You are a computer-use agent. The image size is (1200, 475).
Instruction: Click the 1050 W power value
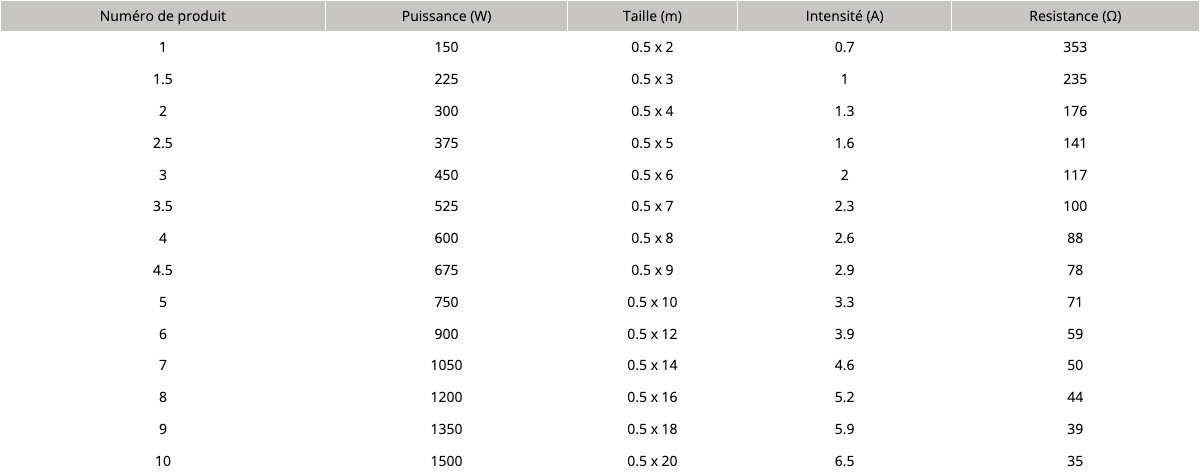446,365
